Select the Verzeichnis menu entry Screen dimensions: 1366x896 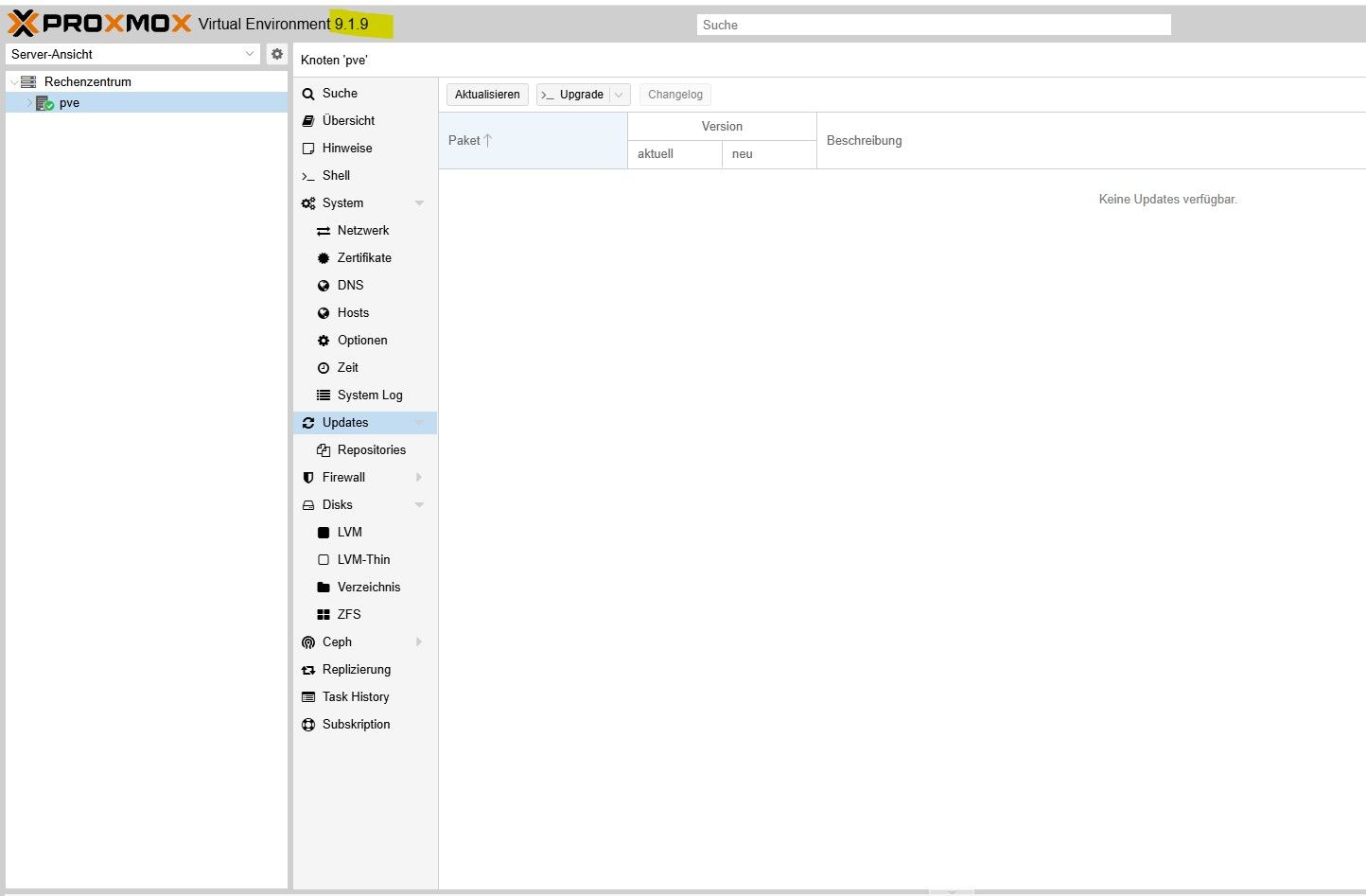pyautogui.click(x=365, y=588)
